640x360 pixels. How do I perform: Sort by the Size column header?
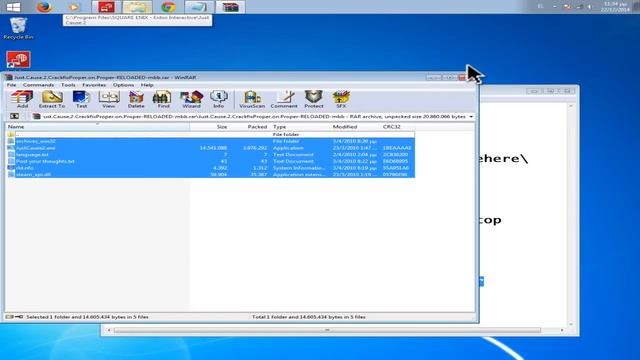tap(209, 127)
